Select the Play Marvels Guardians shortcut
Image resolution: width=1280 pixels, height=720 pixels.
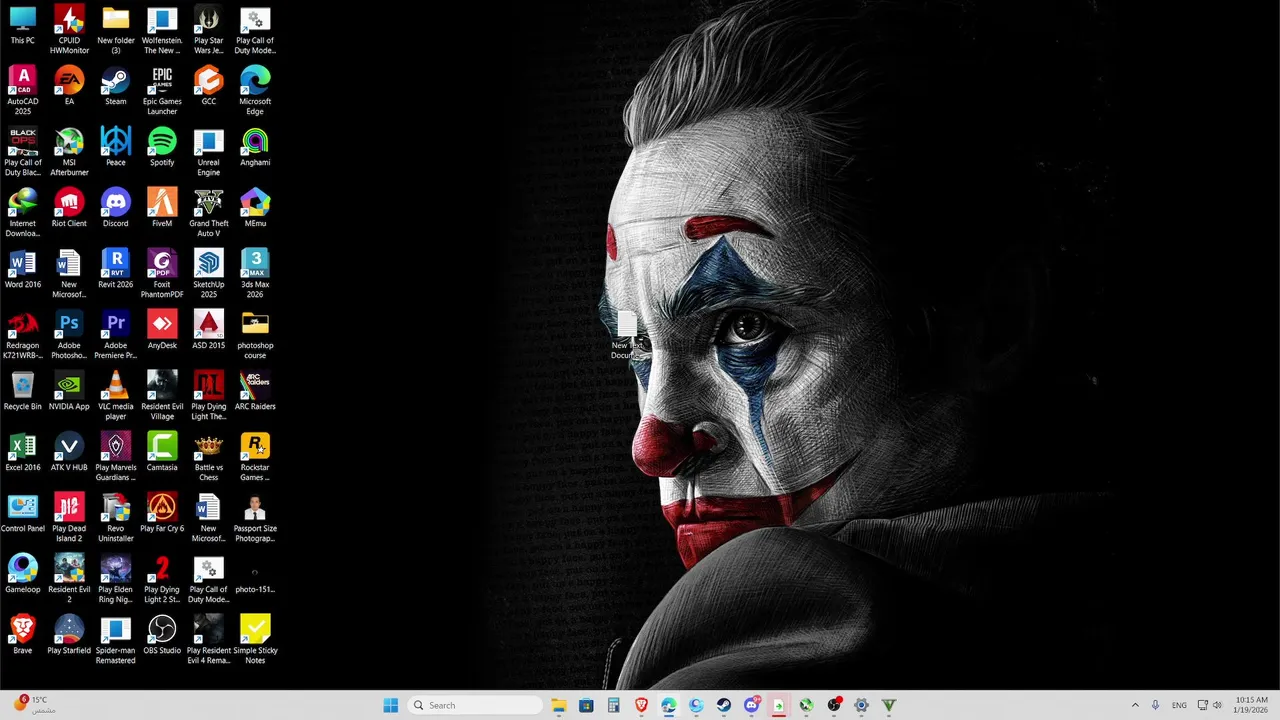click(x=116, y=457)
